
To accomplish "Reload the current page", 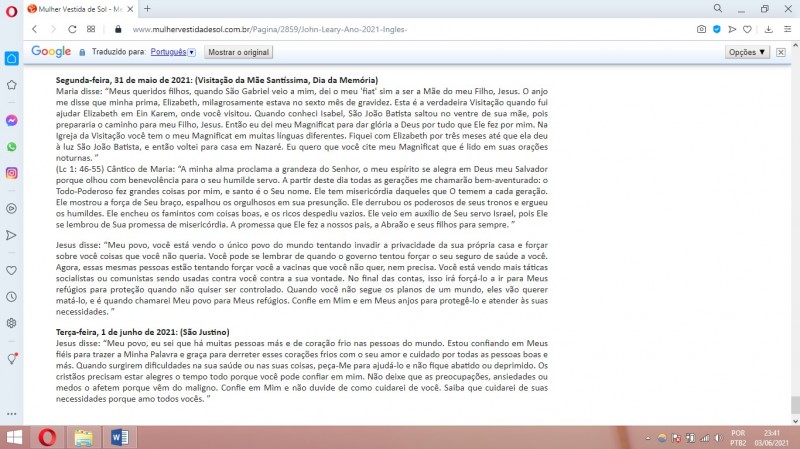I will 69,29.
